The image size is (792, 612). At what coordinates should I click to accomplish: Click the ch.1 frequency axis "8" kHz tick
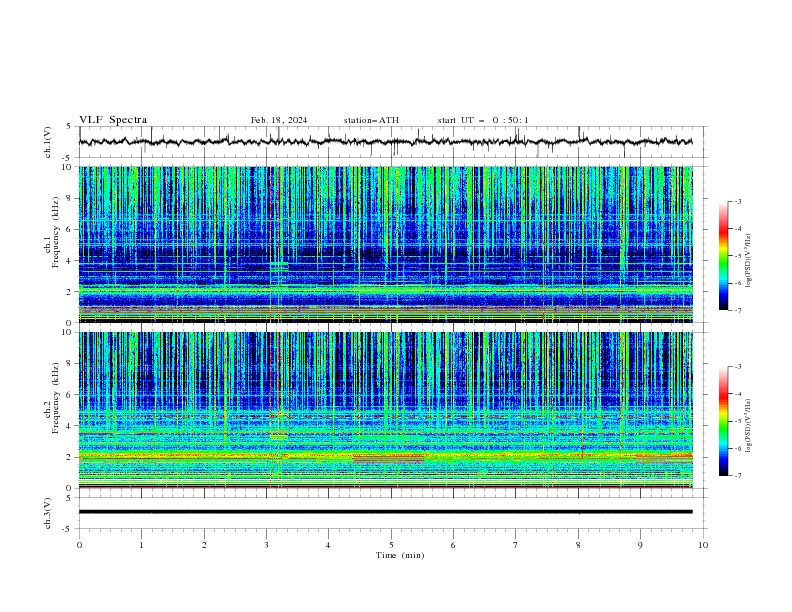[70, 198]
